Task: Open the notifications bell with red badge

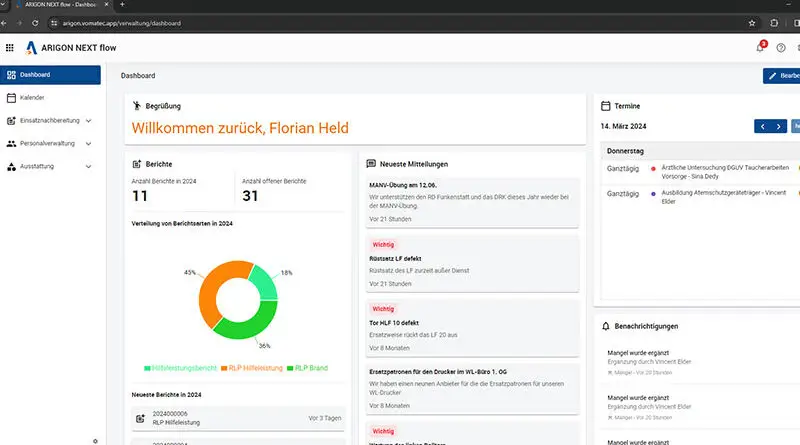Action: [x=760, y=47]
